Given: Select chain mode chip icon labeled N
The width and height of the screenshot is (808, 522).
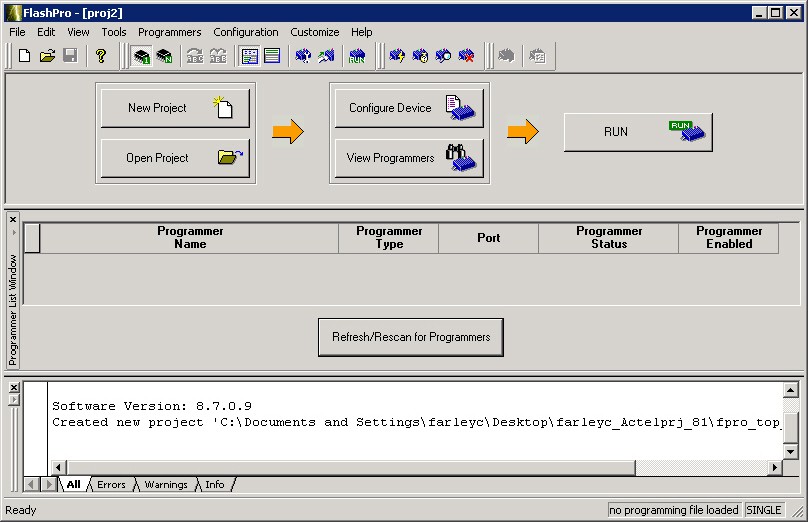Looking at the screenshot, I should click(164, 56).
